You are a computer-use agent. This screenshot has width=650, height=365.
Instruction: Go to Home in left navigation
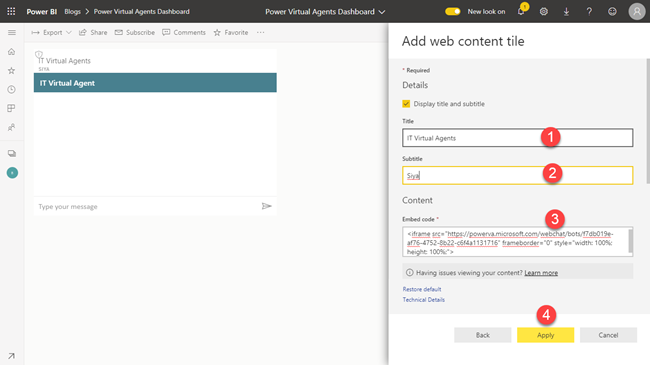click(x=12, y=52)
